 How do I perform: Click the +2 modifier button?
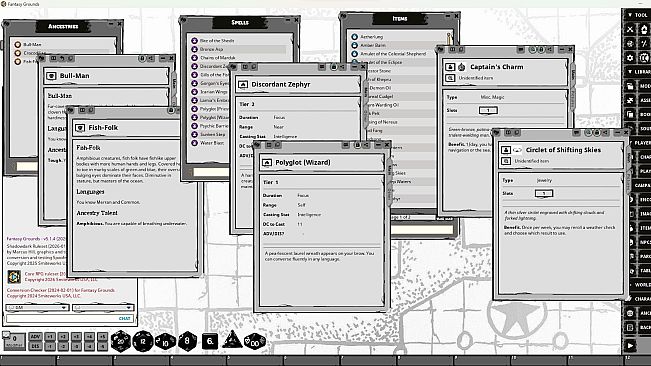pyautogui.click(x=63, y=337)
